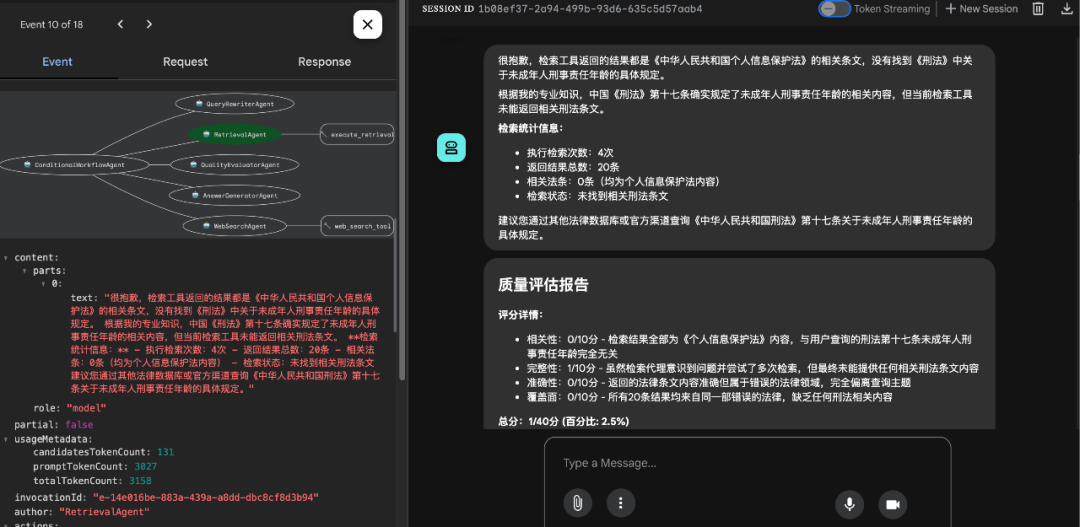Close the event details panel

368,25
